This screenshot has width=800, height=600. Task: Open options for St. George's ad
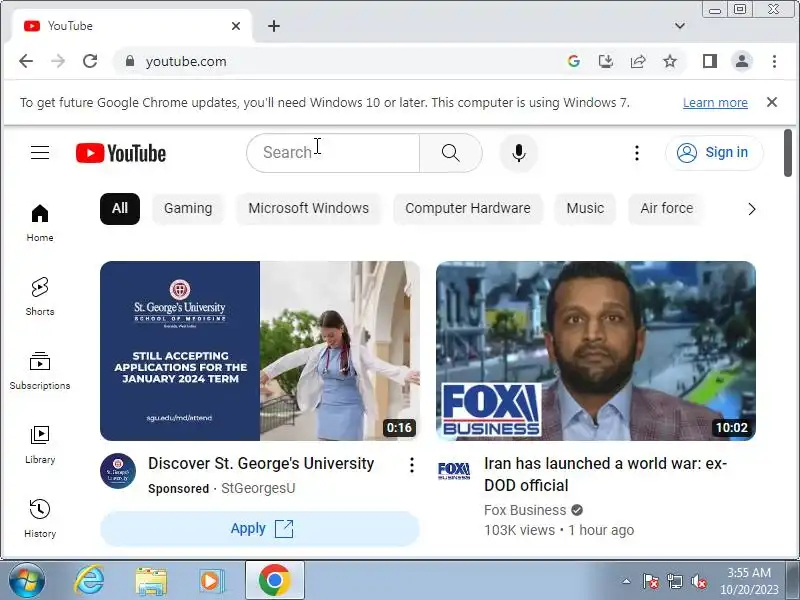(411, 465)
